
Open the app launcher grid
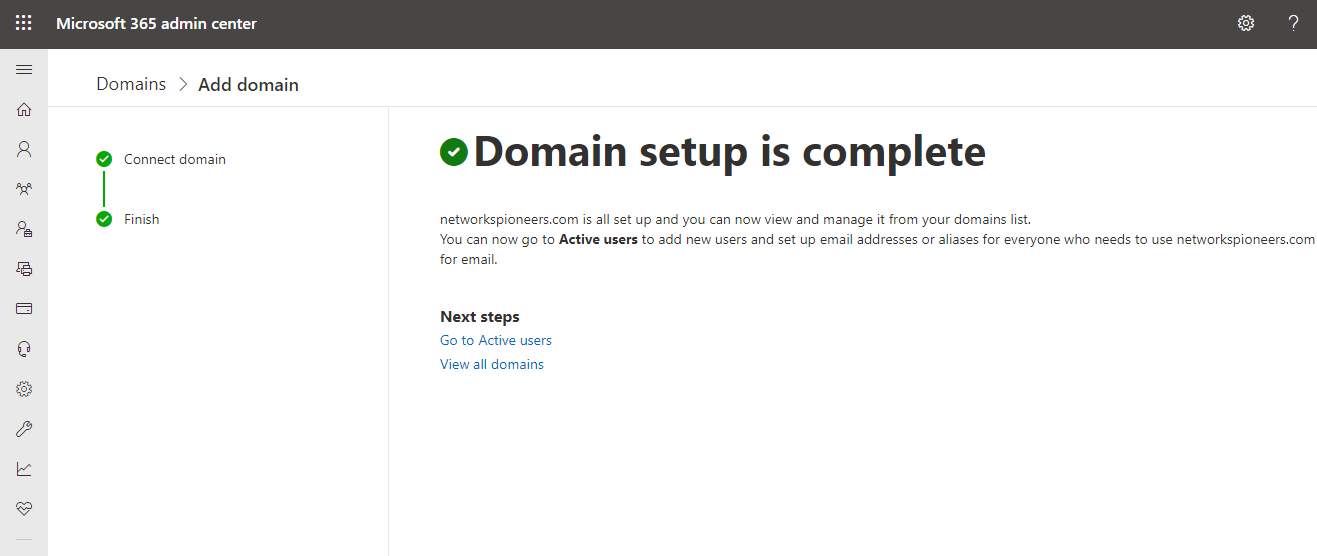24,23
